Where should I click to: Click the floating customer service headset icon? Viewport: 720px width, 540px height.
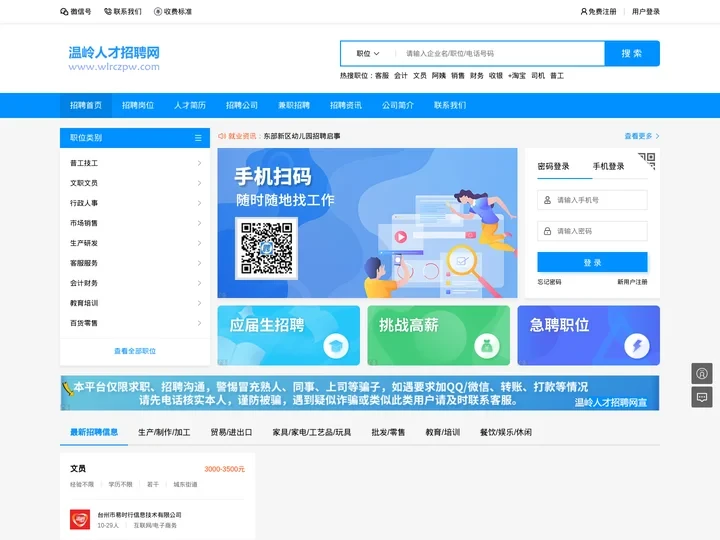(702, 373)
